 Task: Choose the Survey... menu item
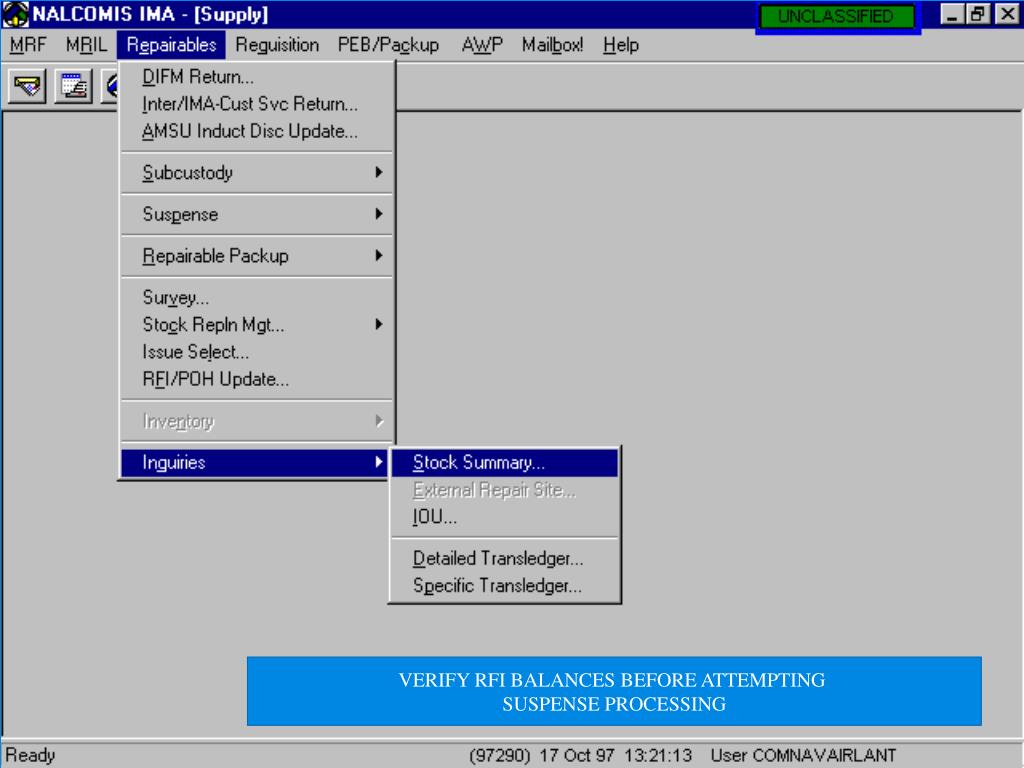[257, 298]
